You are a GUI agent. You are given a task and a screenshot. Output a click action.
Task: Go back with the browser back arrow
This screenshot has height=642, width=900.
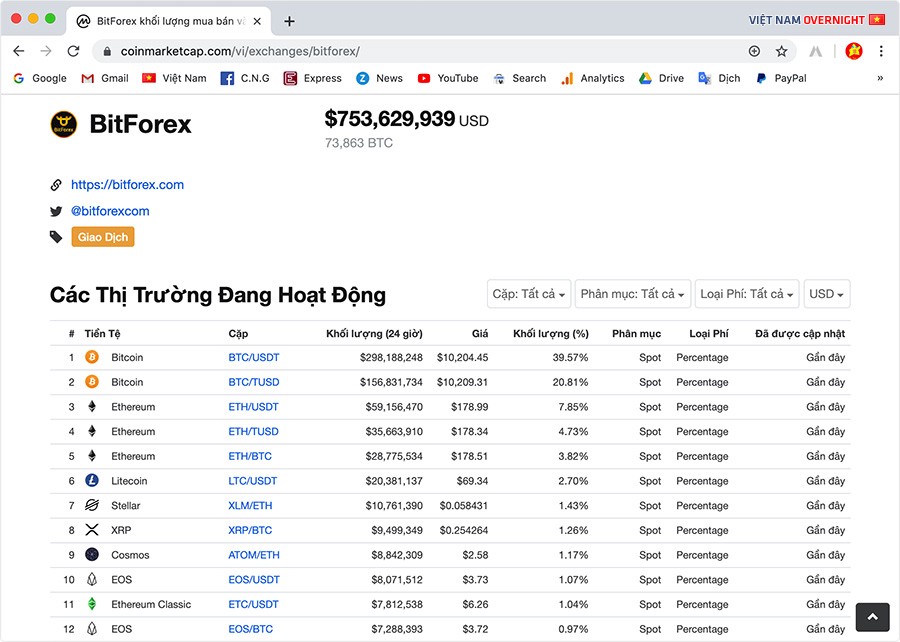18,51
